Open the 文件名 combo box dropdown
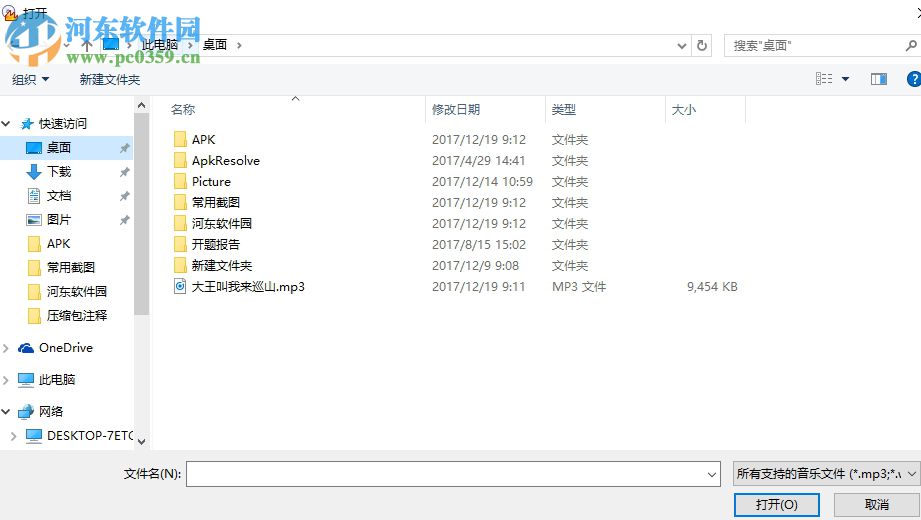Viewport: 921px width, 520px height. [x=712, y=474]
